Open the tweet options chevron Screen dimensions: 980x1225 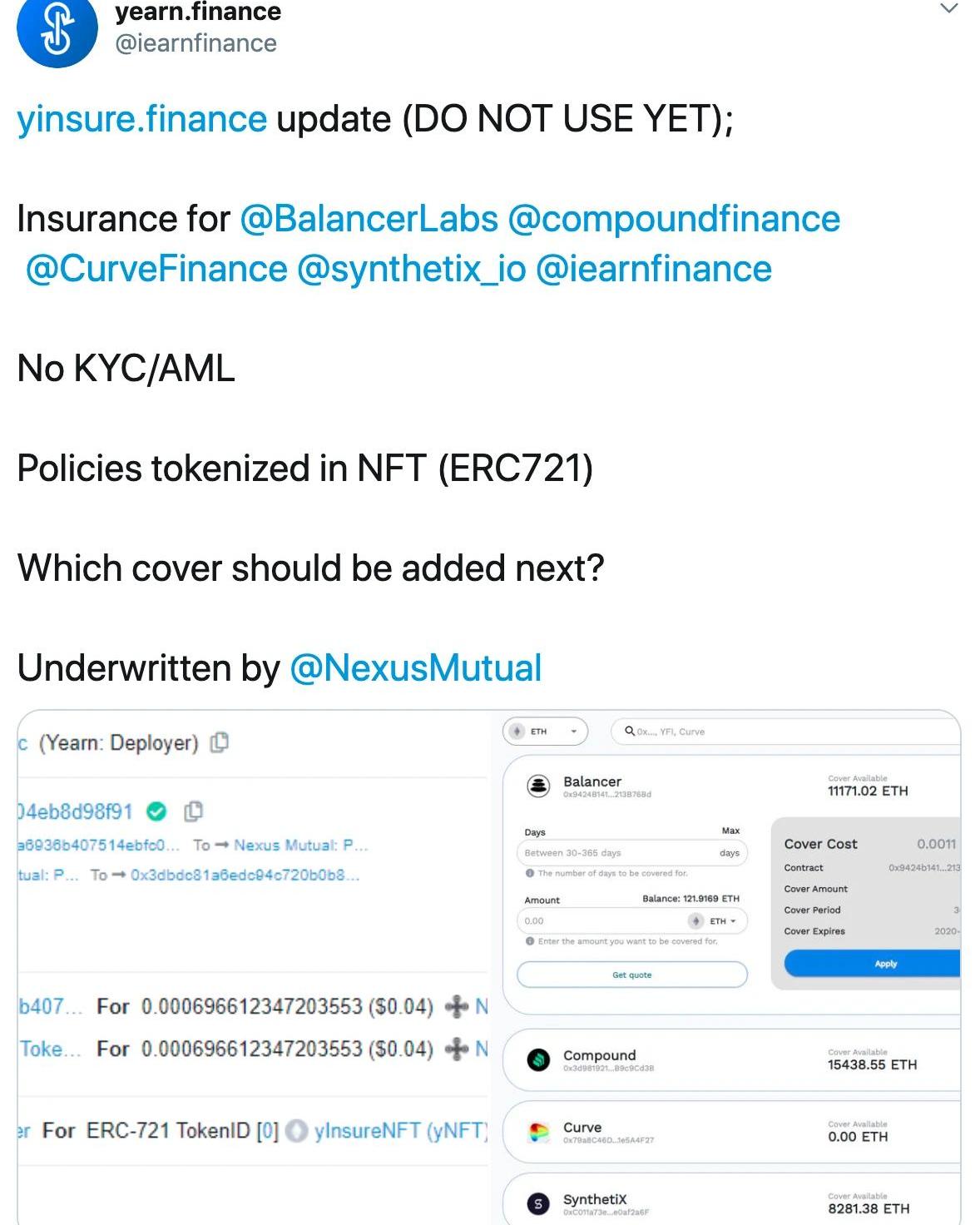point(948,8)
